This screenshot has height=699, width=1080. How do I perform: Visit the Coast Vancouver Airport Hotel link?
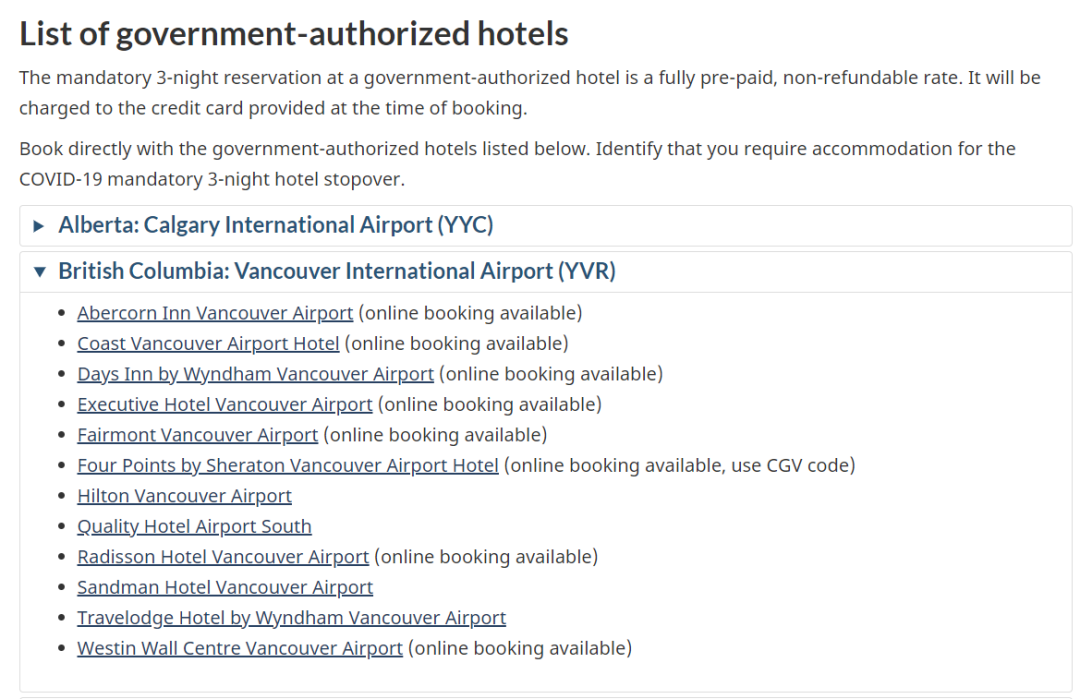tap(208, 343)
